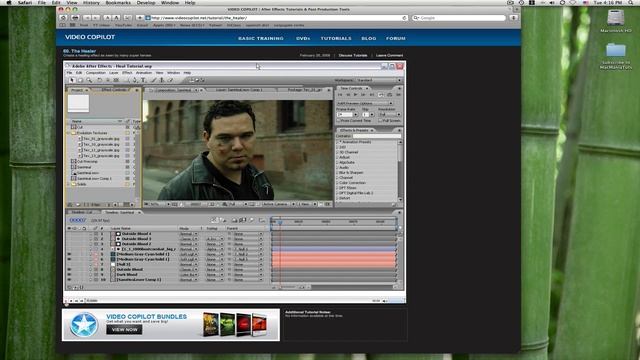640x360 pixels.
Task: Click the first-frame button in Time Controls
Action: (x=340, y=95)
